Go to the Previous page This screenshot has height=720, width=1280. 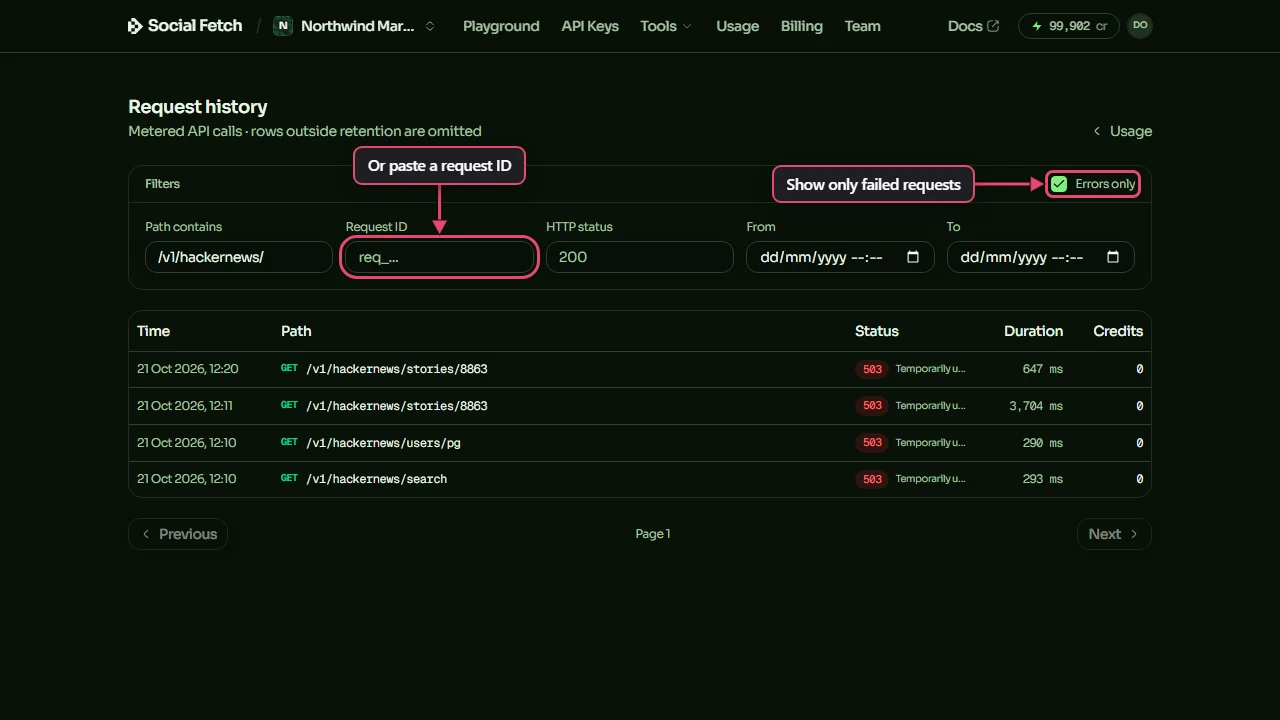178,534
